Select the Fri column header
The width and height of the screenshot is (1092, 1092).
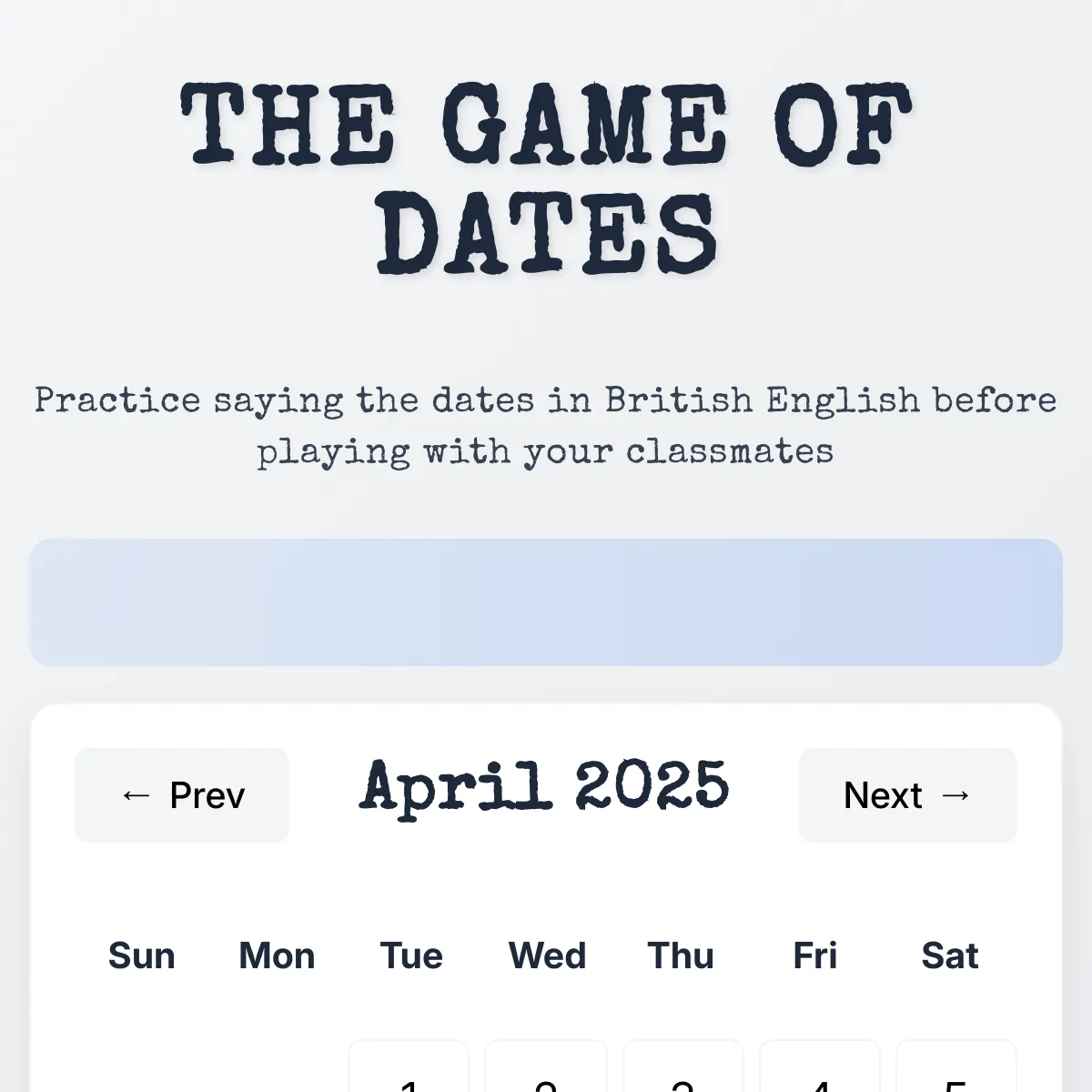pyautogui.click(x=815, y=955)
